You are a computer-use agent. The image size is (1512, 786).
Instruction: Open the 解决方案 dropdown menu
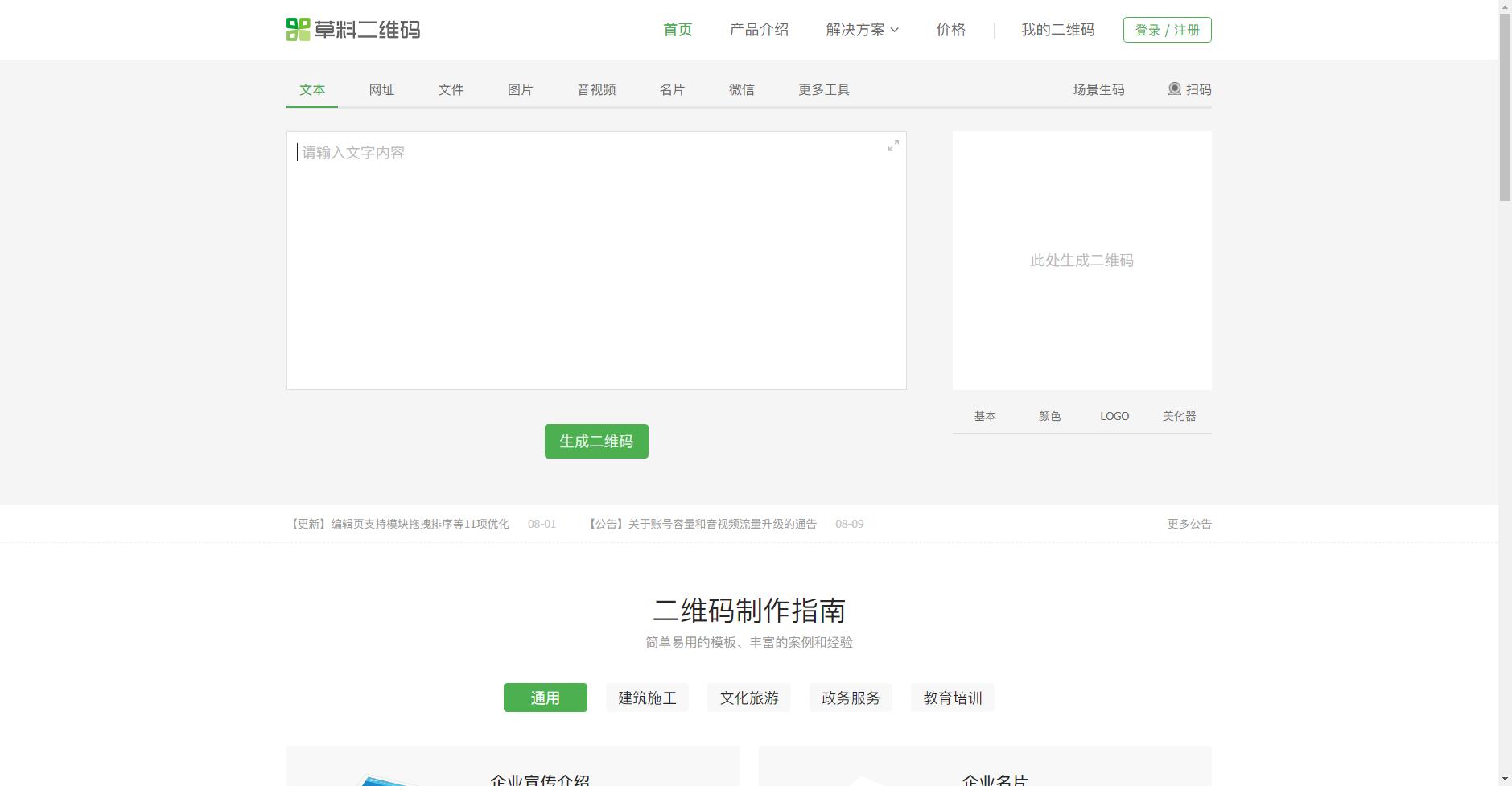coord(860,30)
